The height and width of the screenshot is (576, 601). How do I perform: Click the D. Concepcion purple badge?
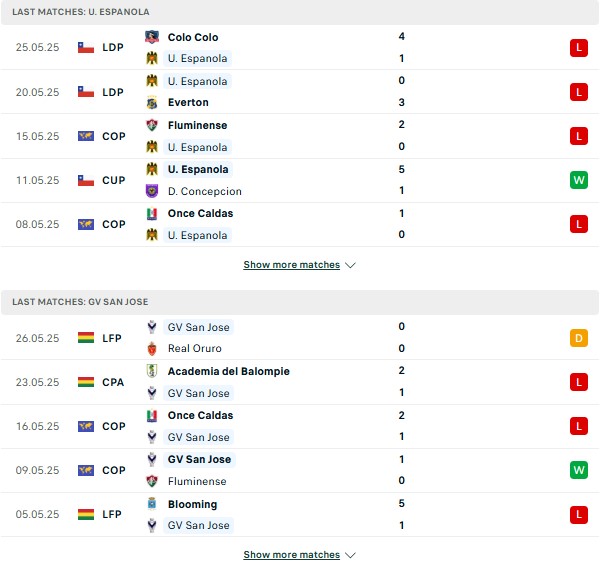pyautogui.click(x=152, y=191)
